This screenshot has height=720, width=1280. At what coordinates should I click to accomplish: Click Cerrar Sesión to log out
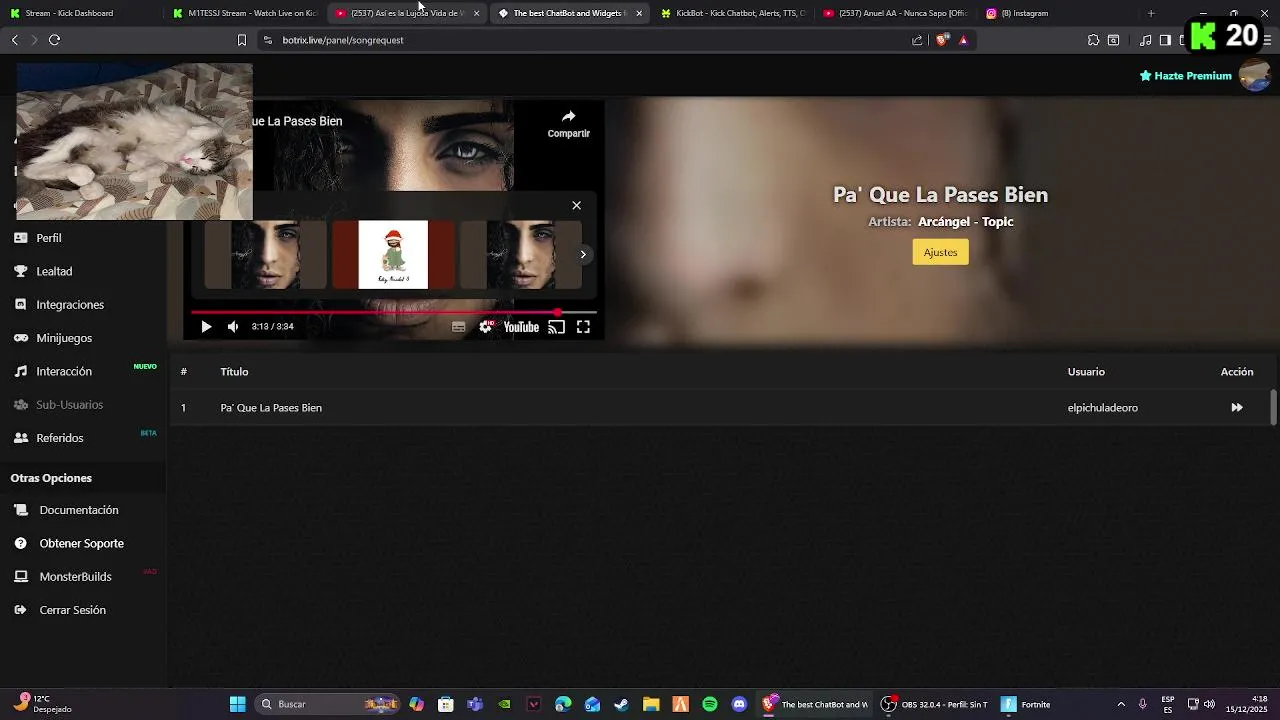pyautogui.click(x=72, y=610)
